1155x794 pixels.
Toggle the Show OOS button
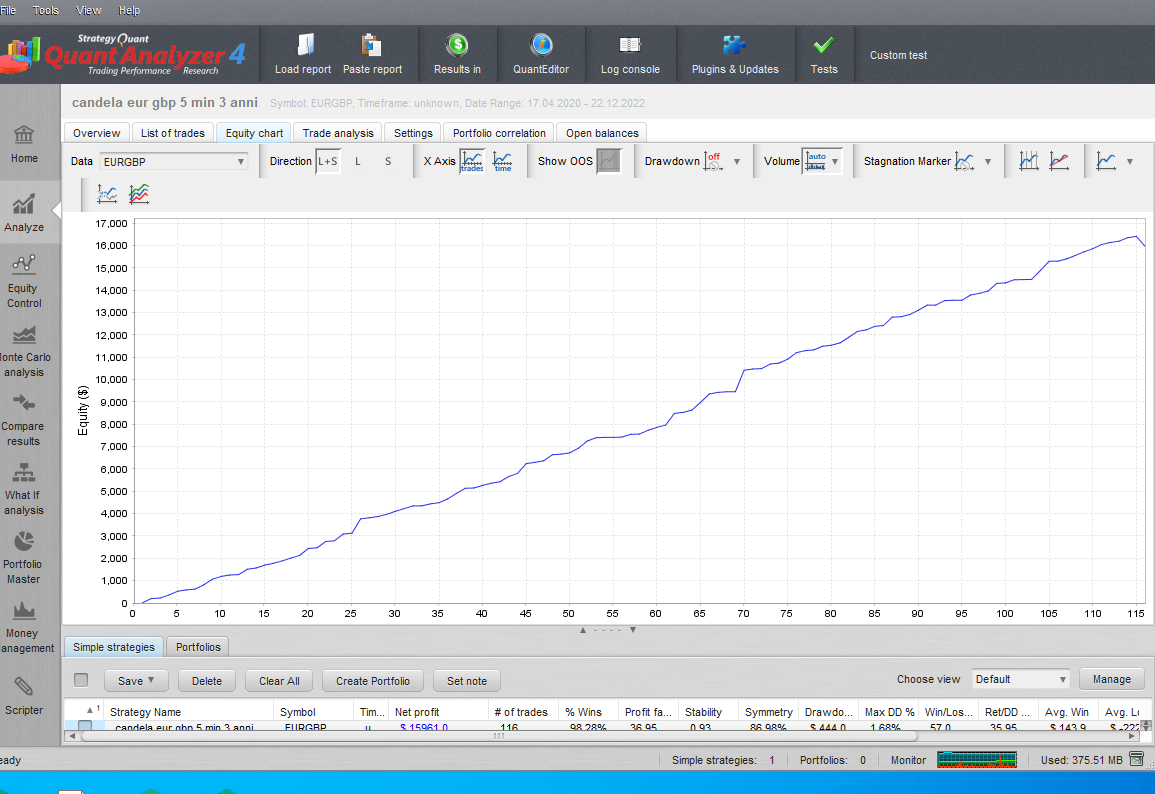click(x=608, y=161)
